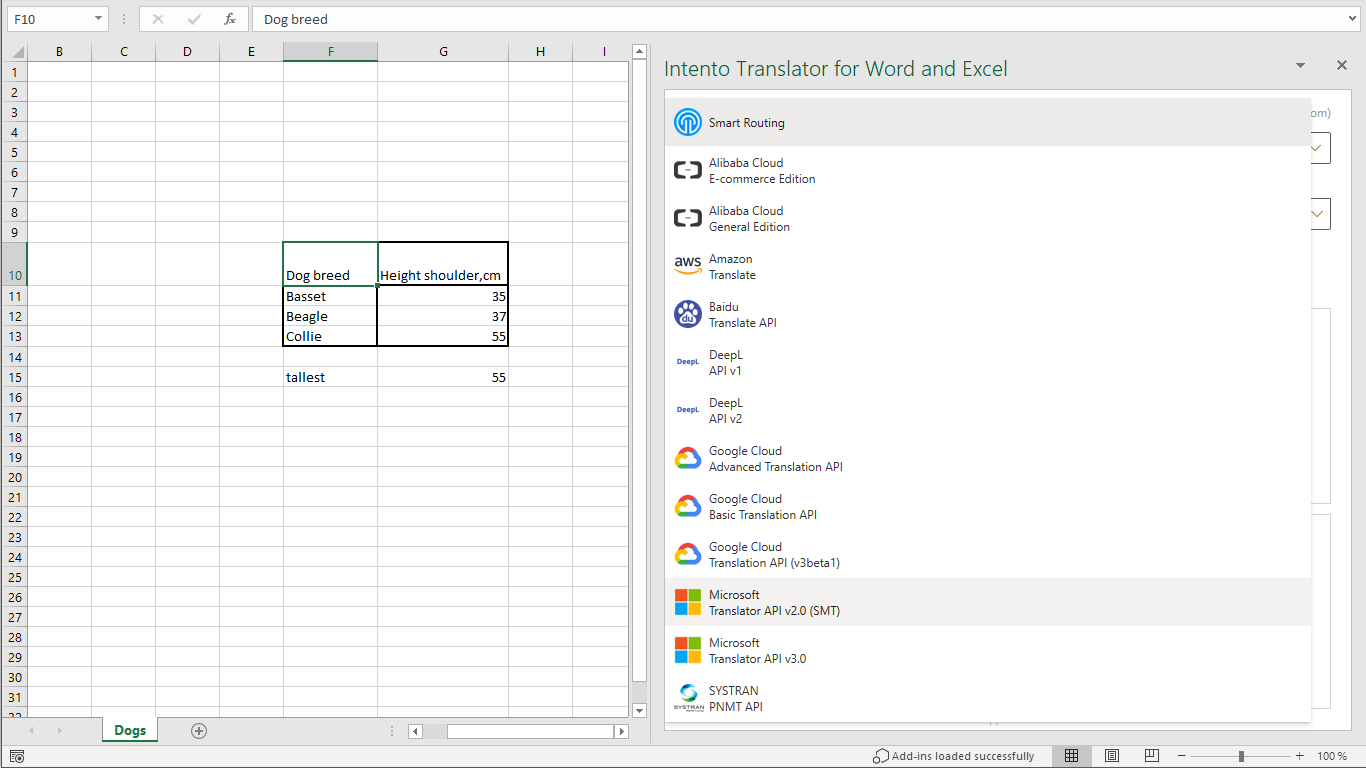Click the macro recording status bar icon
The width and height of the screenshot is (1366, 768).
click(16, 757)
